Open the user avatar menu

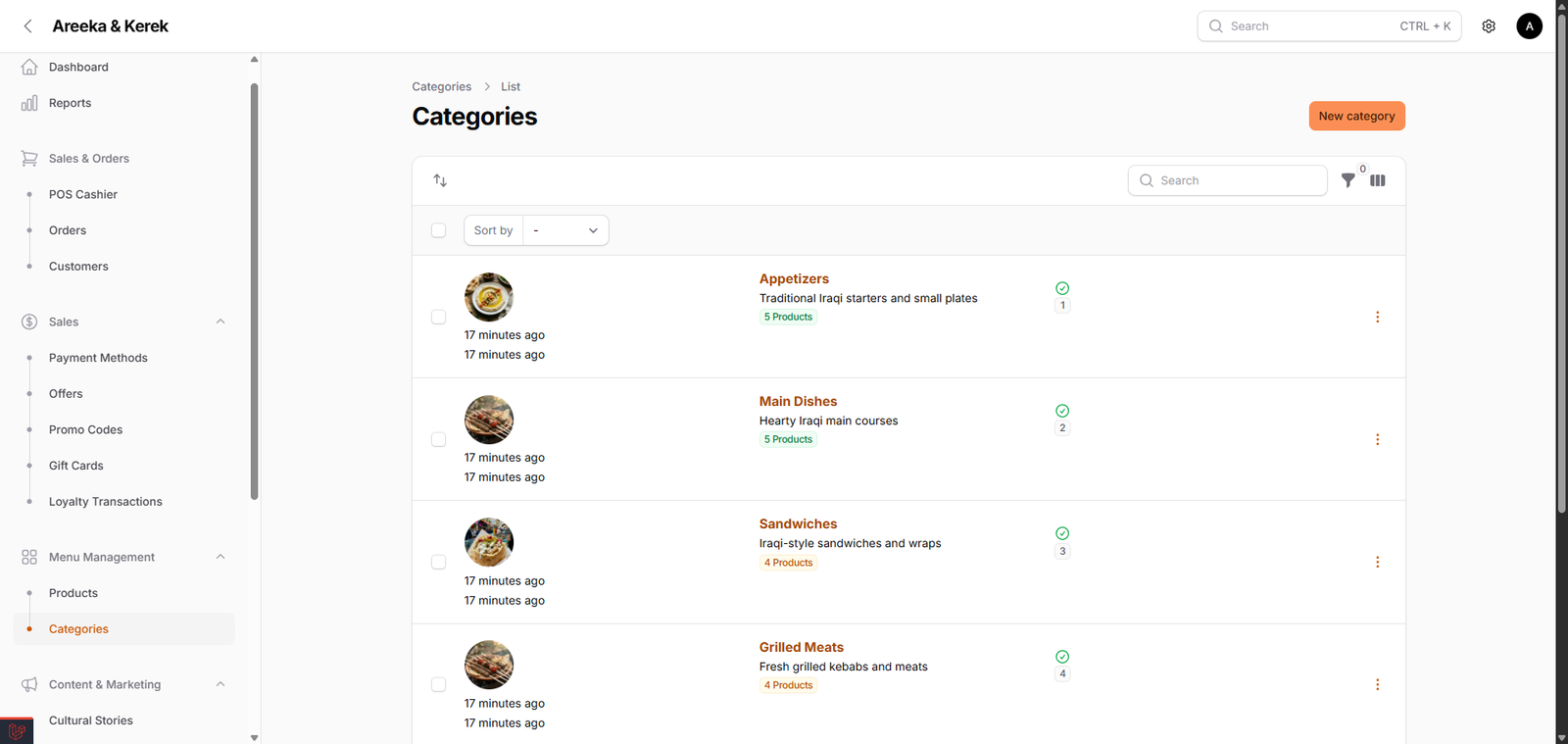point(1529,26)
